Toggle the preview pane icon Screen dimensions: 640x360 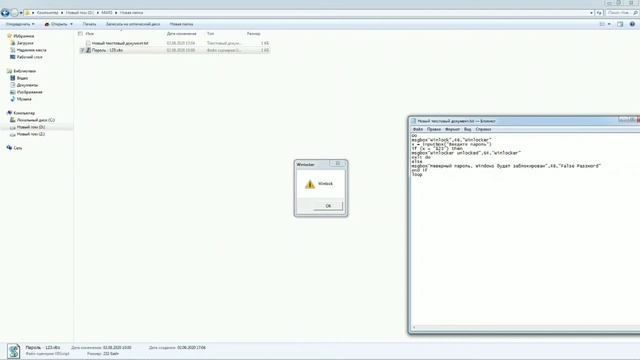coord(620,24)
